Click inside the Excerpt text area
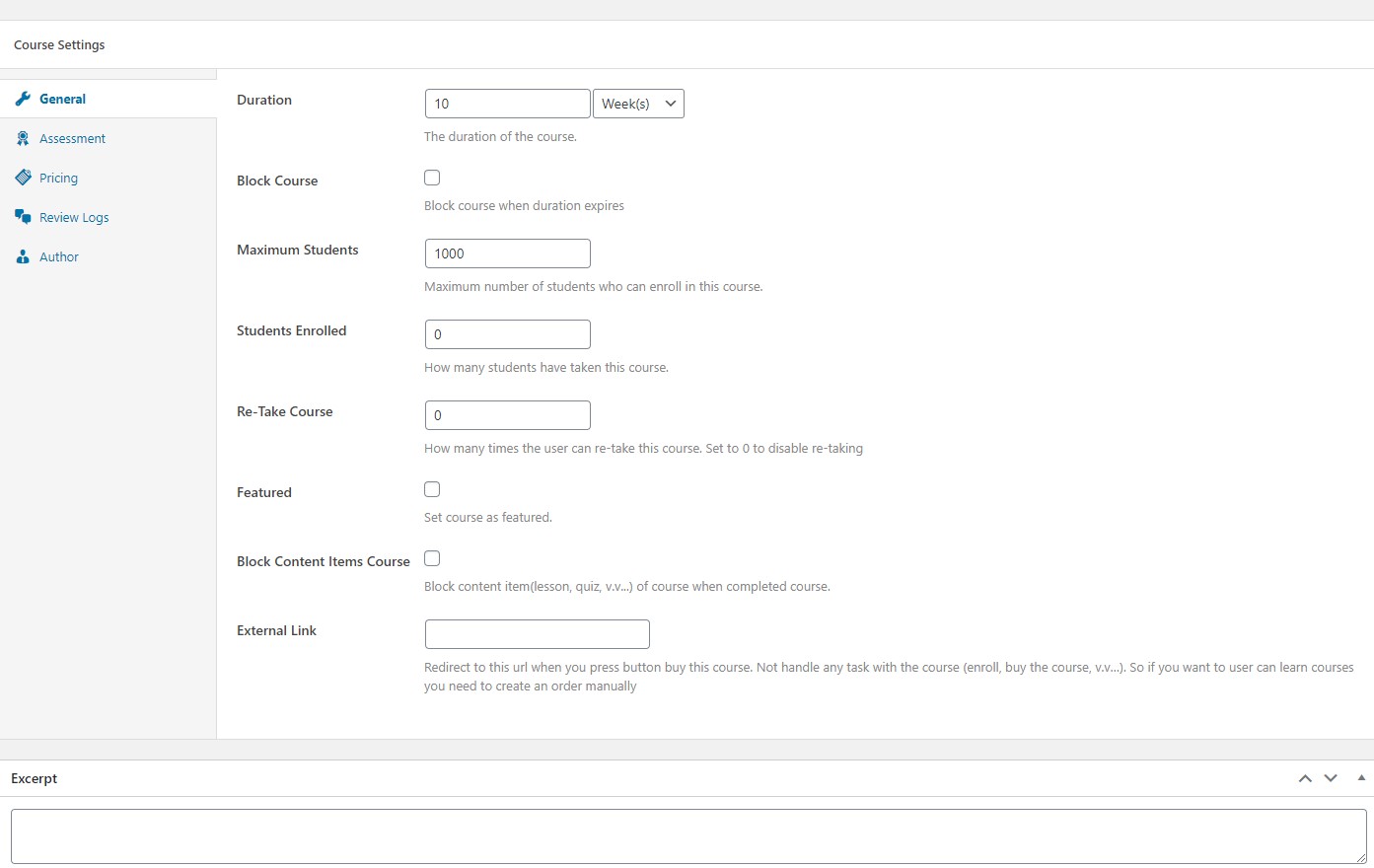This screenshot has width=1374, height=868. 688,836
